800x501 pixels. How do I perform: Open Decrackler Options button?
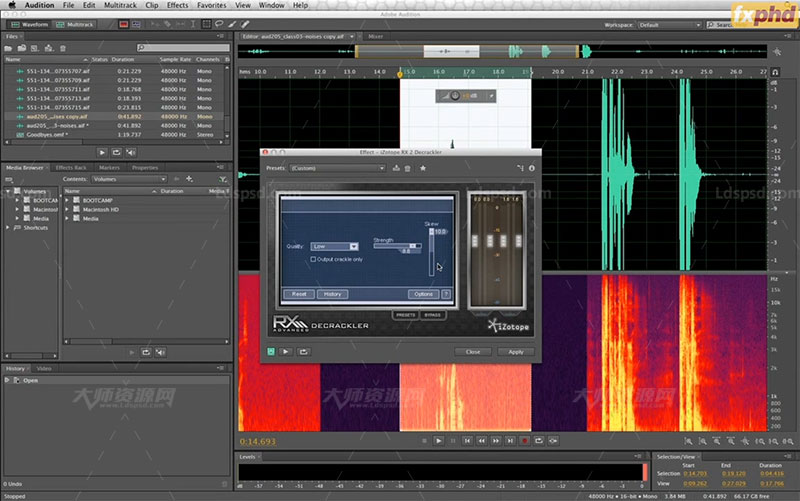(423, 294)
